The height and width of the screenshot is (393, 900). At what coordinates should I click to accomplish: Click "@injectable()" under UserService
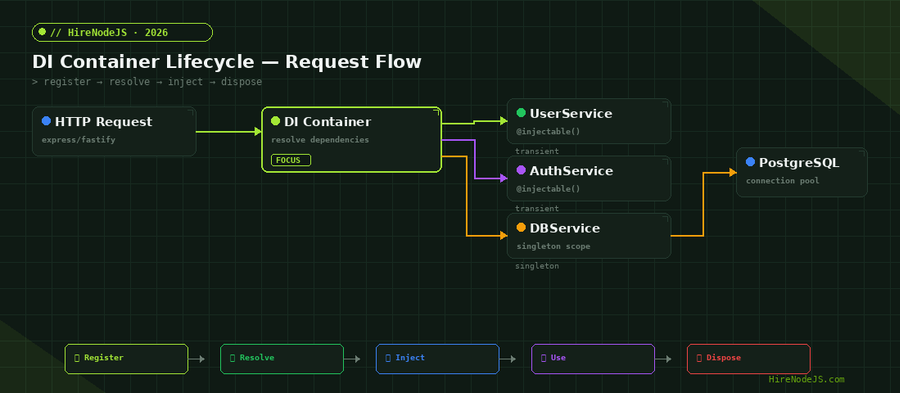549,132
